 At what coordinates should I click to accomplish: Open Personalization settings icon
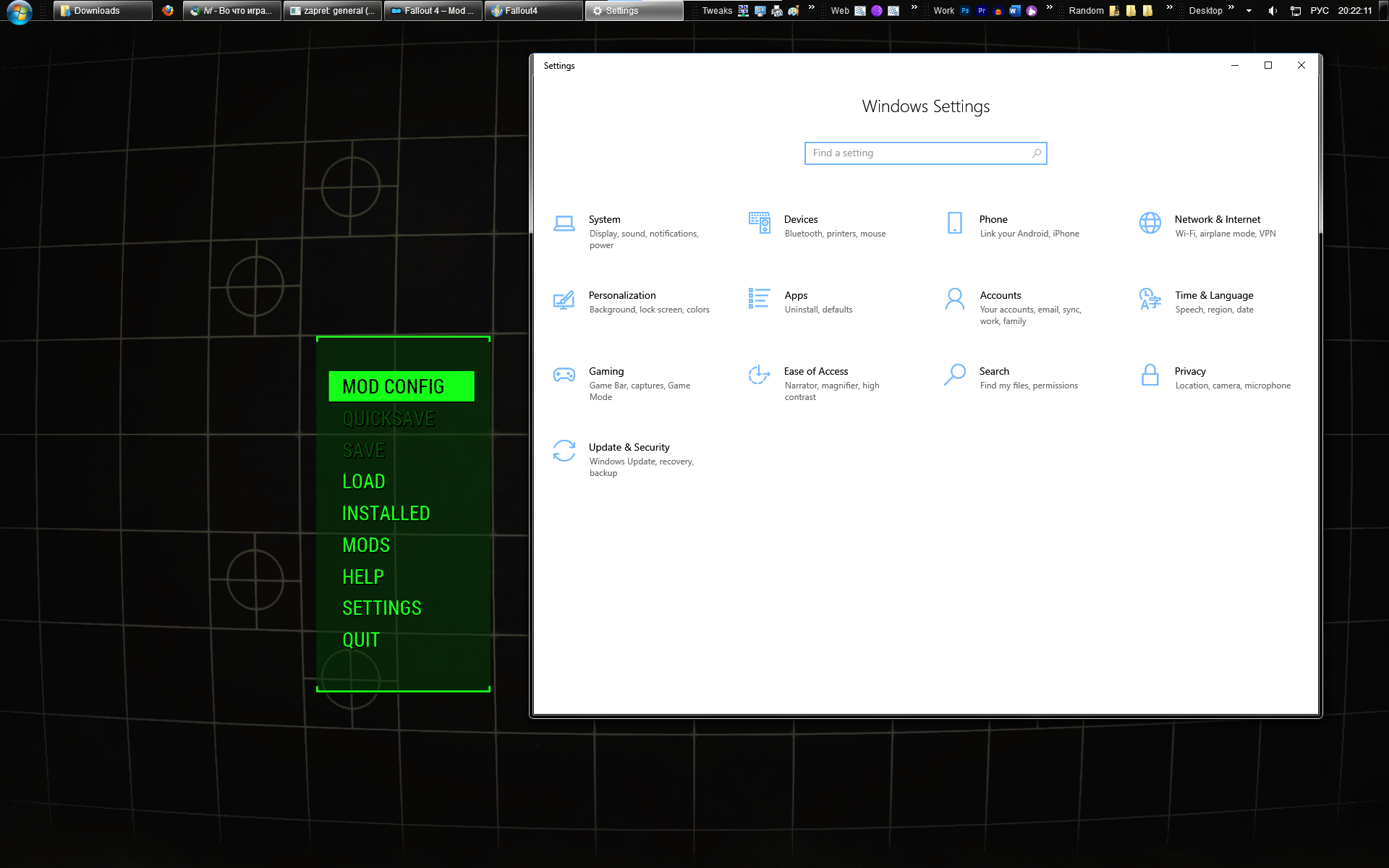[x=564, y=299]
